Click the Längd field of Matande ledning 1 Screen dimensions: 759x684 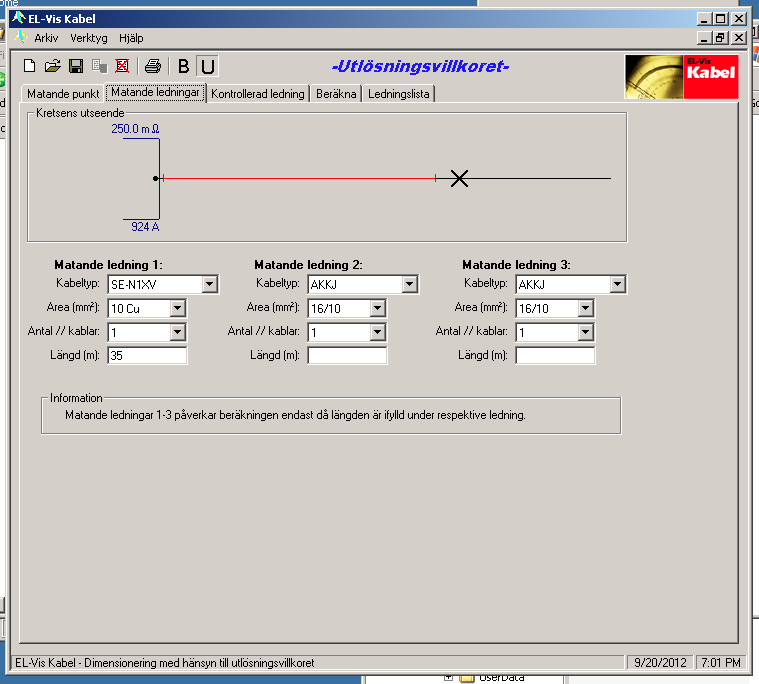click(147, 355)
